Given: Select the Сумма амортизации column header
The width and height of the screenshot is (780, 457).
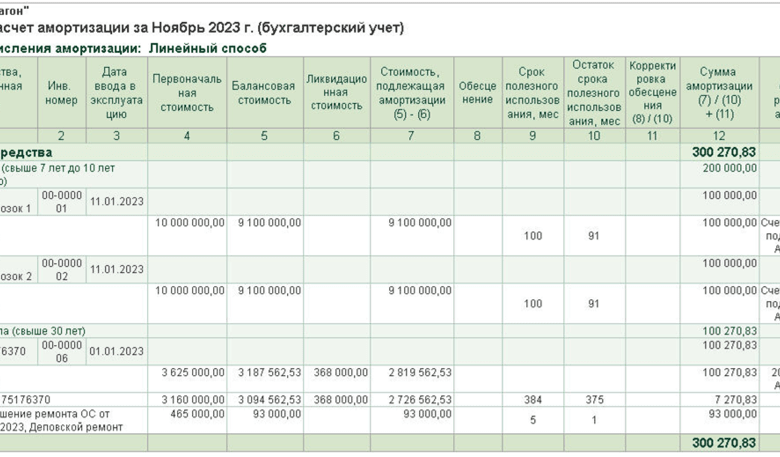Looking at the screenshot, I should [718, 92].
